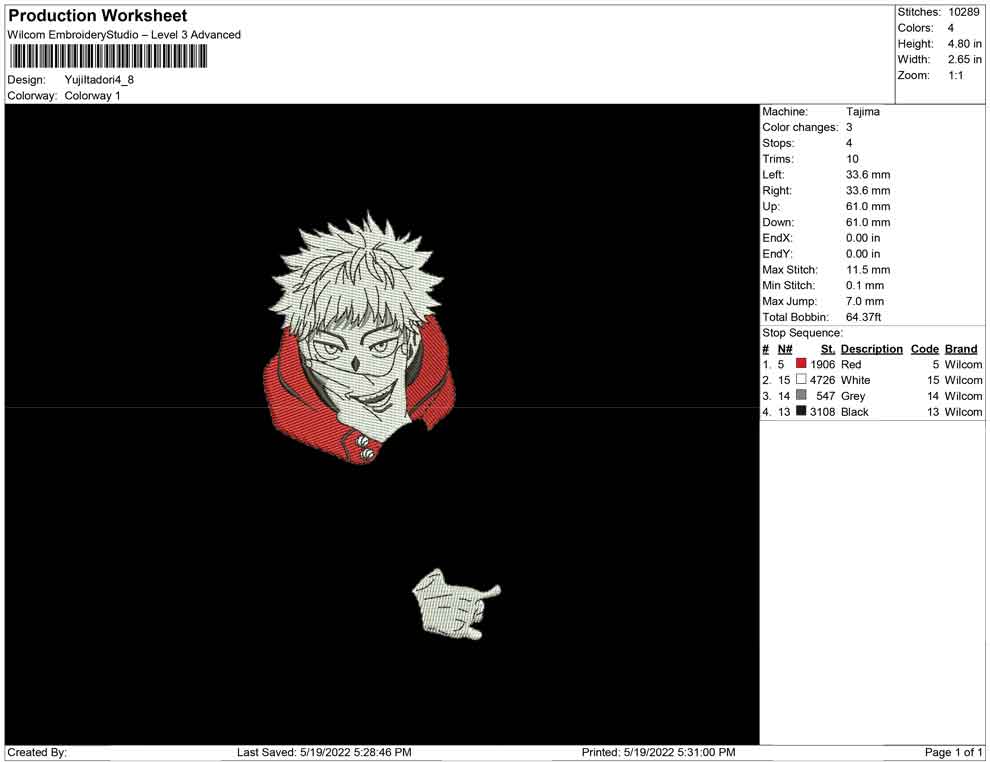Click the Zoom value '1:1'
The height and width of the screenshot is (762, 990).
(955, 75)
